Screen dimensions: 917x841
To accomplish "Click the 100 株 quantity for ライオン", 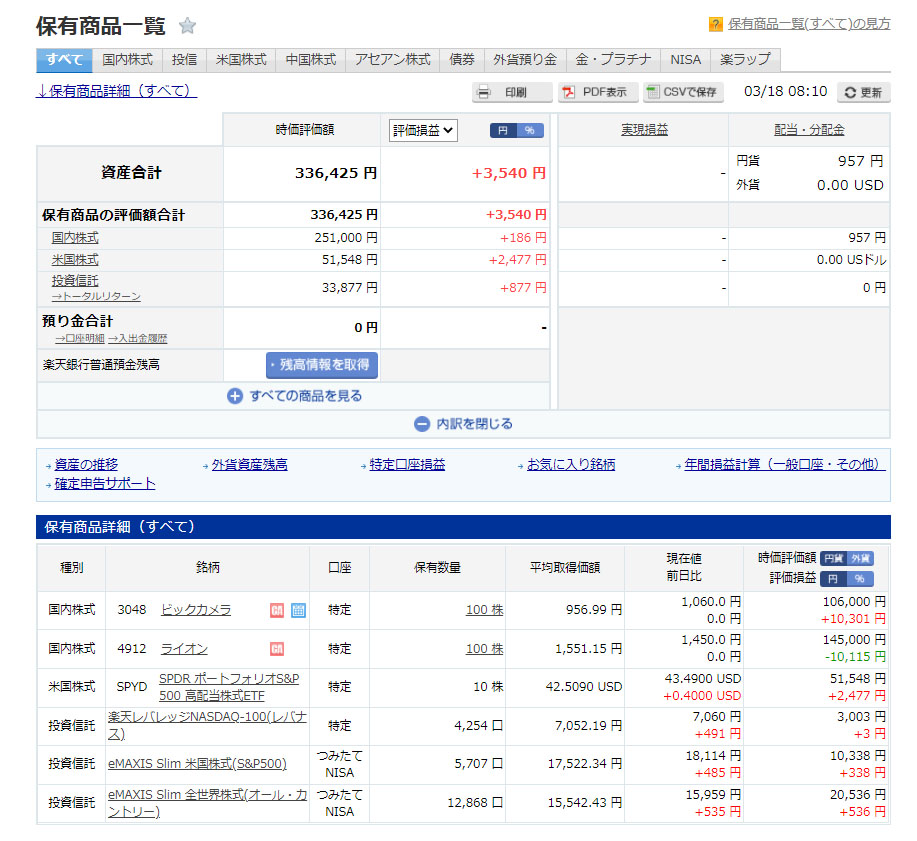I will coord(484,649).
